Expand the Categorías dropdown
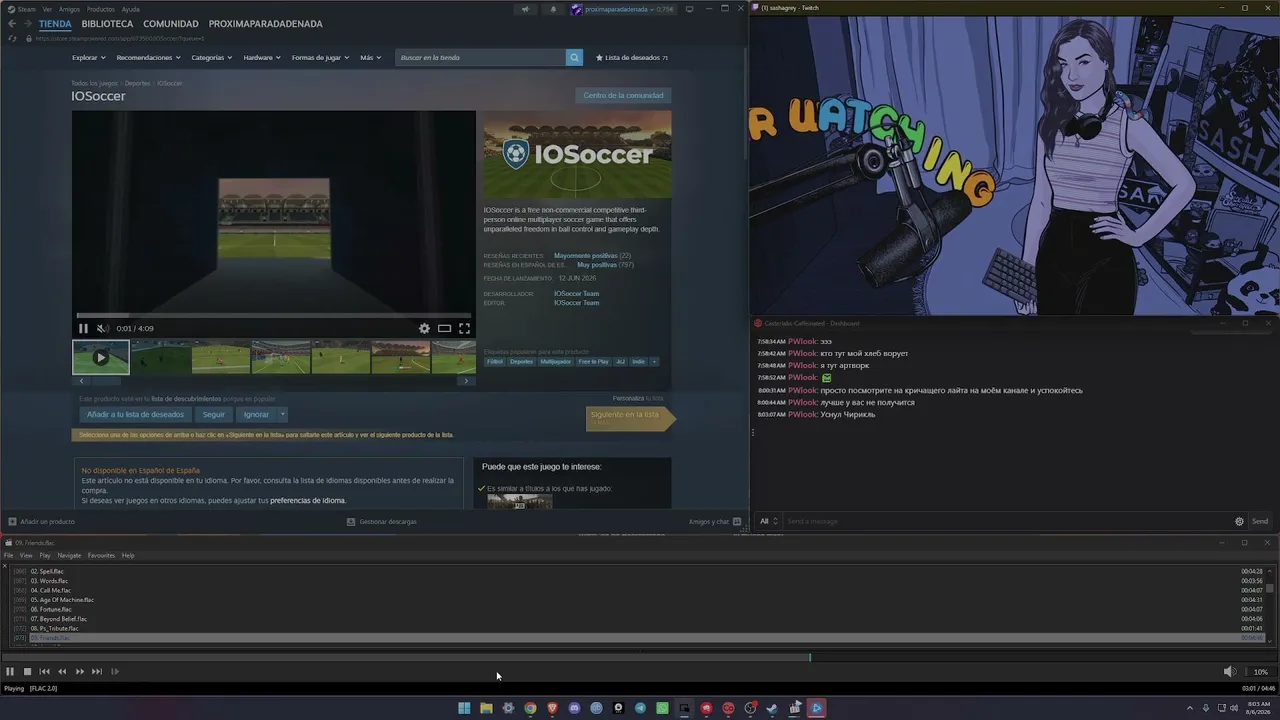1280x720 pixels. pos(212,58)
